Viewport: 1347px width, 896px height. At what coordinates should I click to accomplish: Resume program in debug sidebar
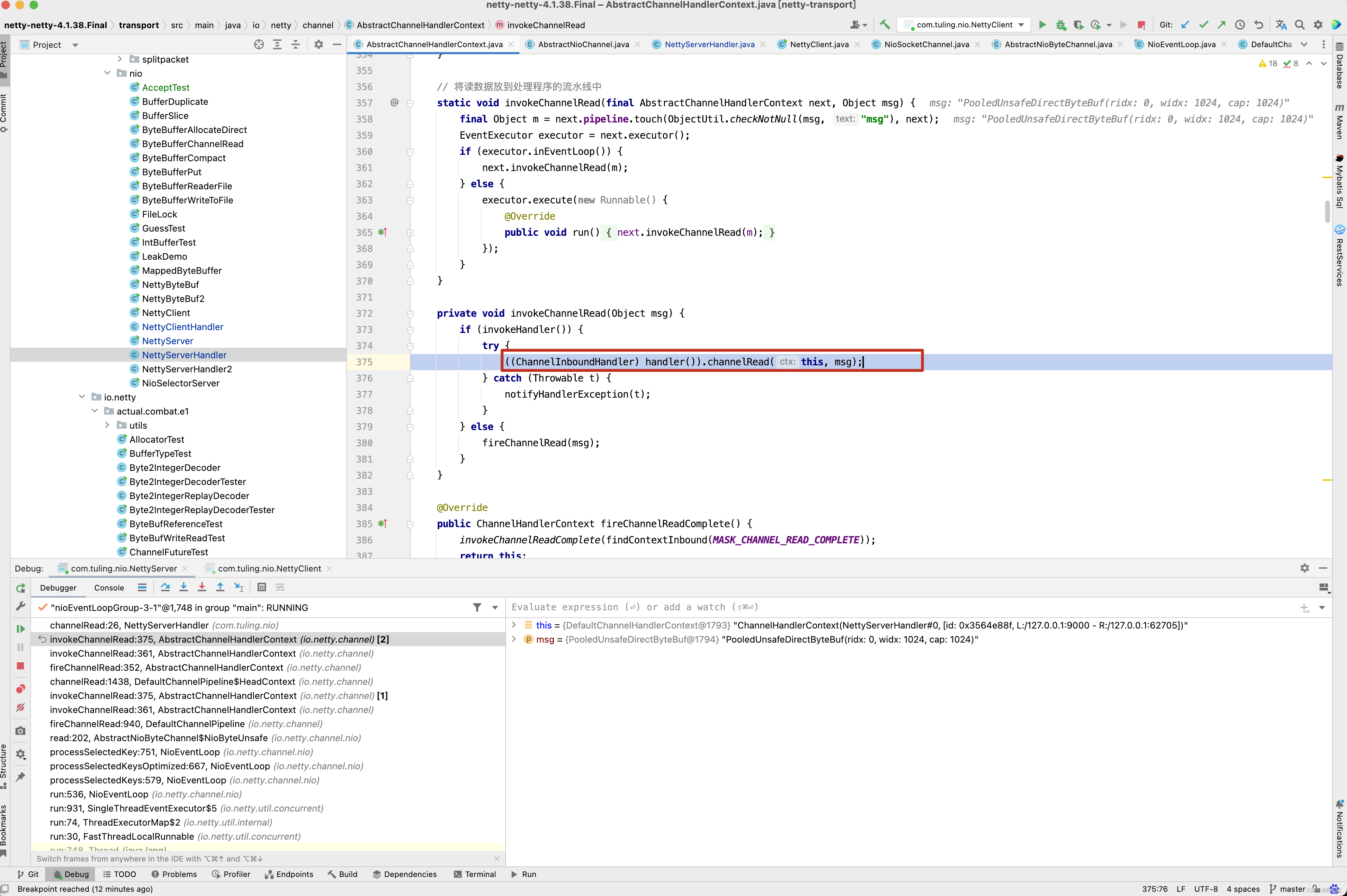(20, 629)
